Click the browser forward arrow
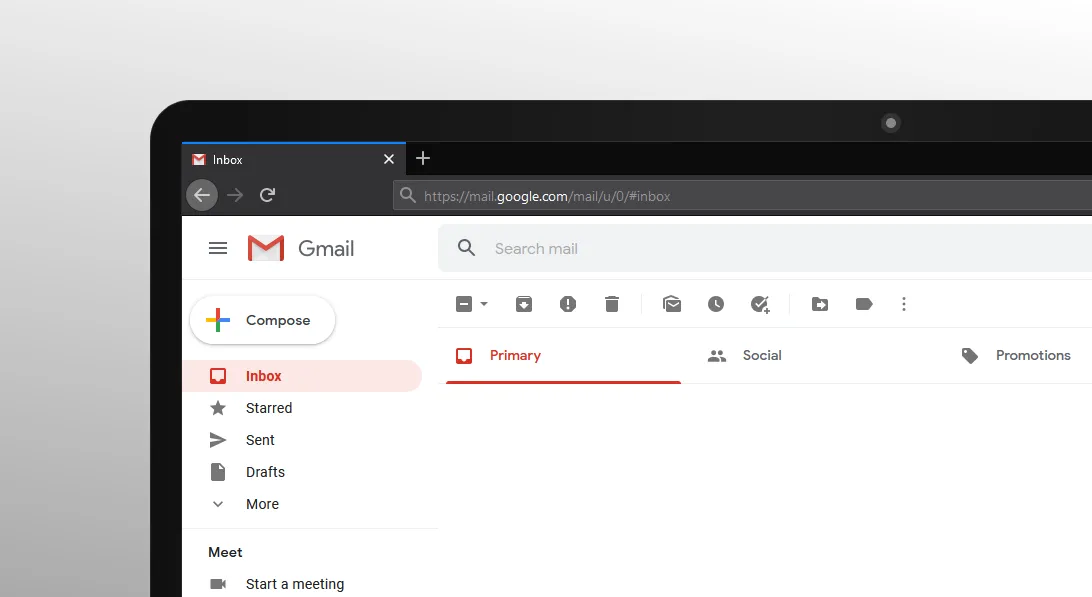 coord(235,195)
